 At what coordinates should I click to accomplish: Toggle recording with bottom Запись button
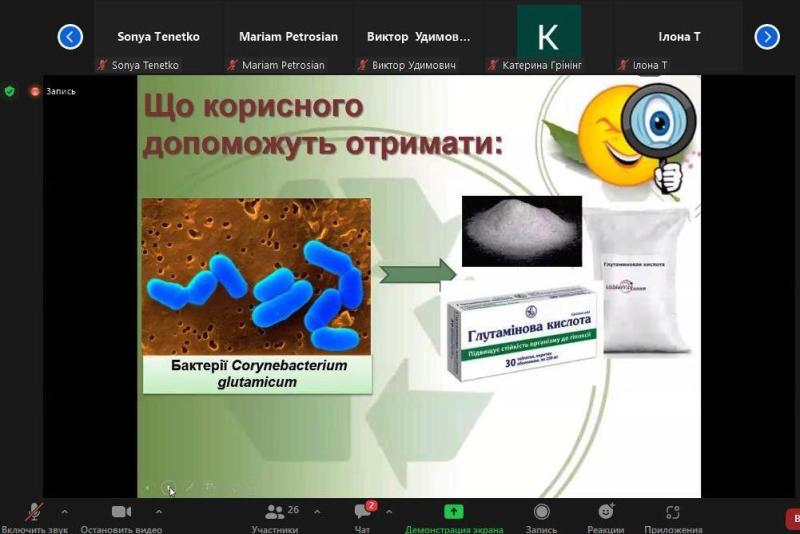click(541, 518)
